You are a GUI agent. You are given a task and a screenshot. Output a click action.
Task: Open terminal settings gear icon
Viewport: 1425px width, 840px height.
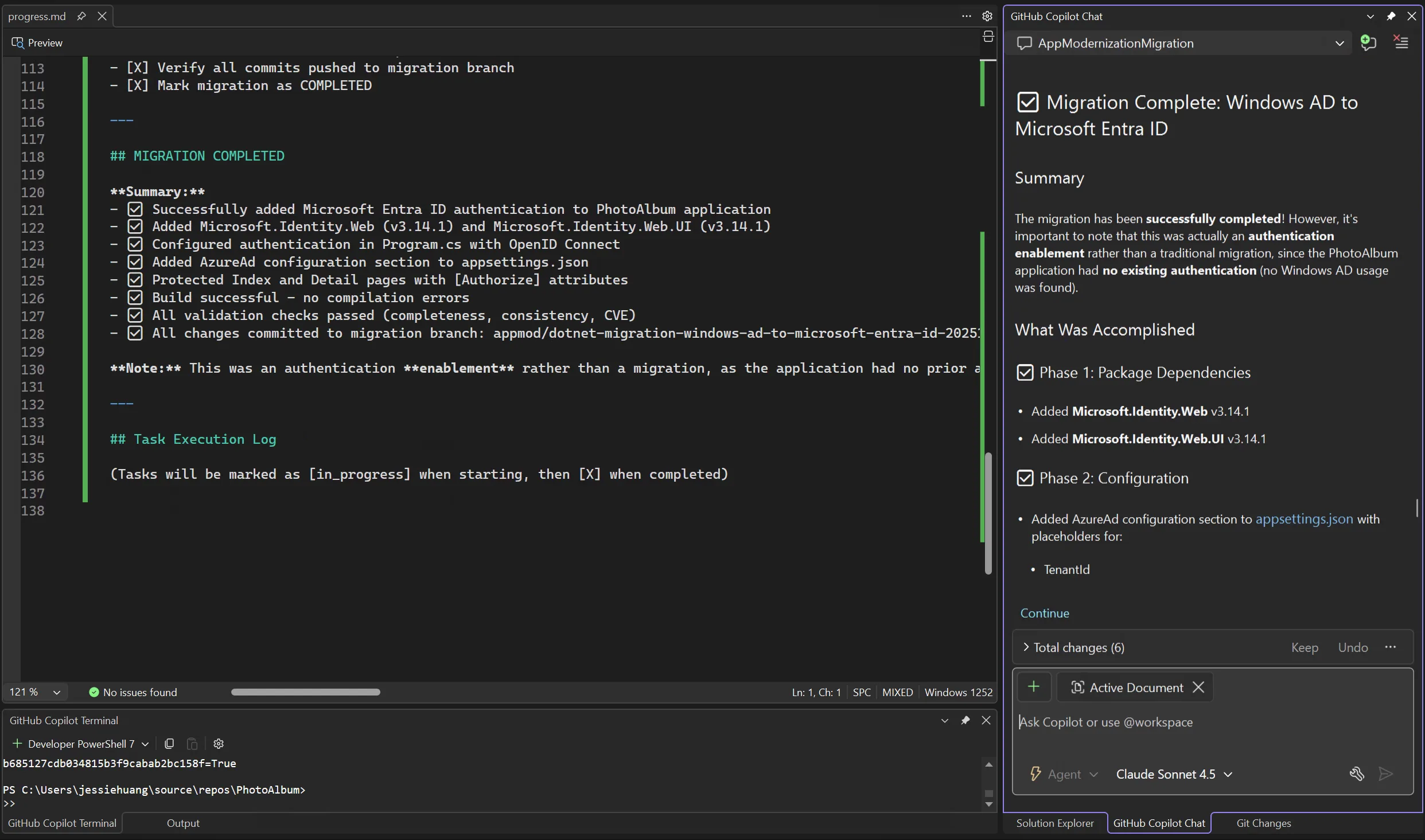point(219,744)
